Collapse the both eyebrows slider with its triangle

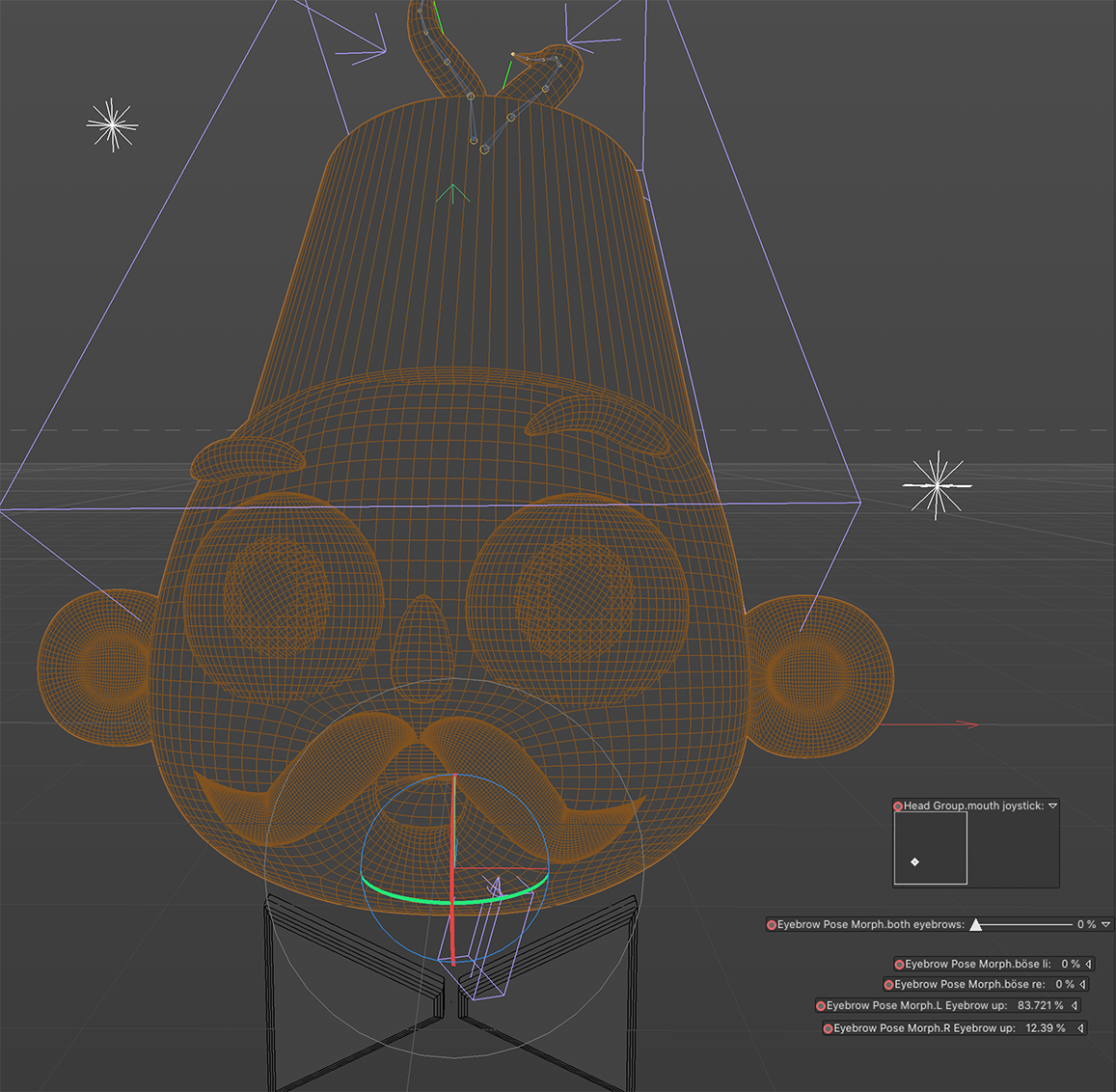1106,925
